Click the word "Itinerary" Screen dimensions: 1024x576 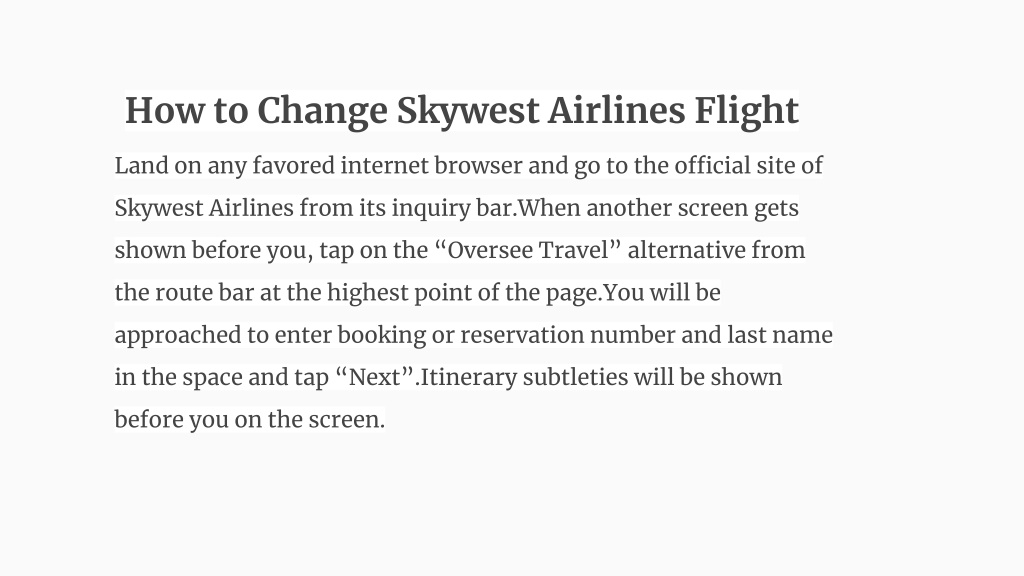click(468, 377)
